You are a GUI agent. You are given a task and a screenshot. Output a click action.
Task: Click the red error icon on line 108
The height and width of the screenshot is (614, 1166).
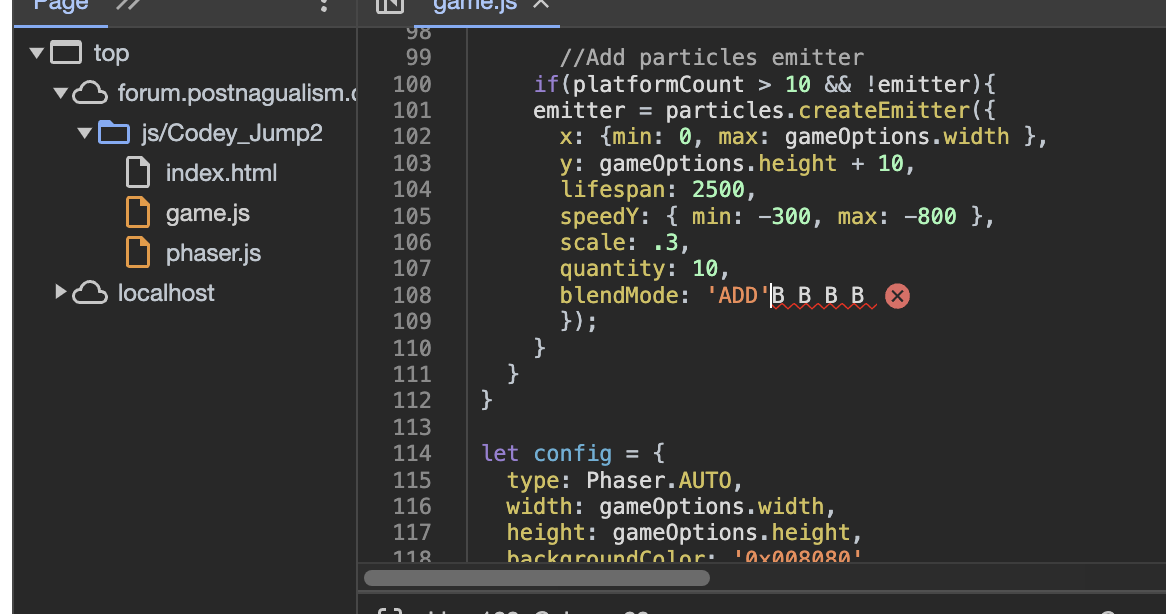point(897,295)
